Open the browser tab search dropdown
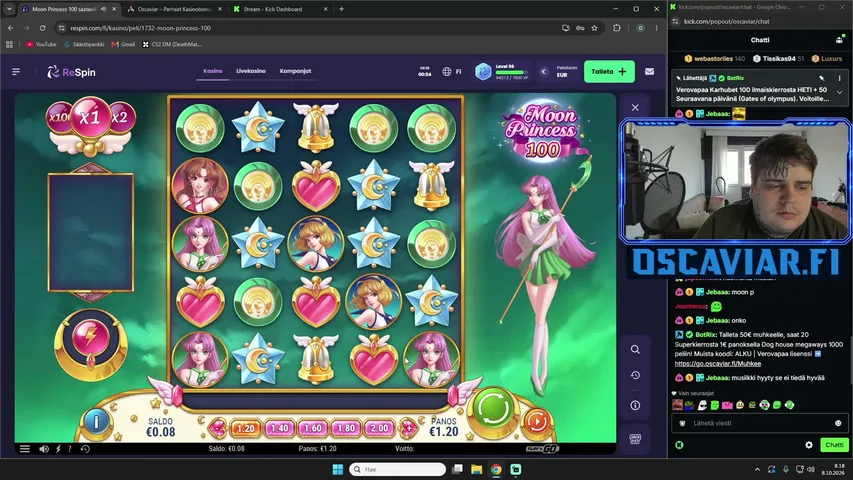Screen dimensions: 853x480 click(9, 9)
